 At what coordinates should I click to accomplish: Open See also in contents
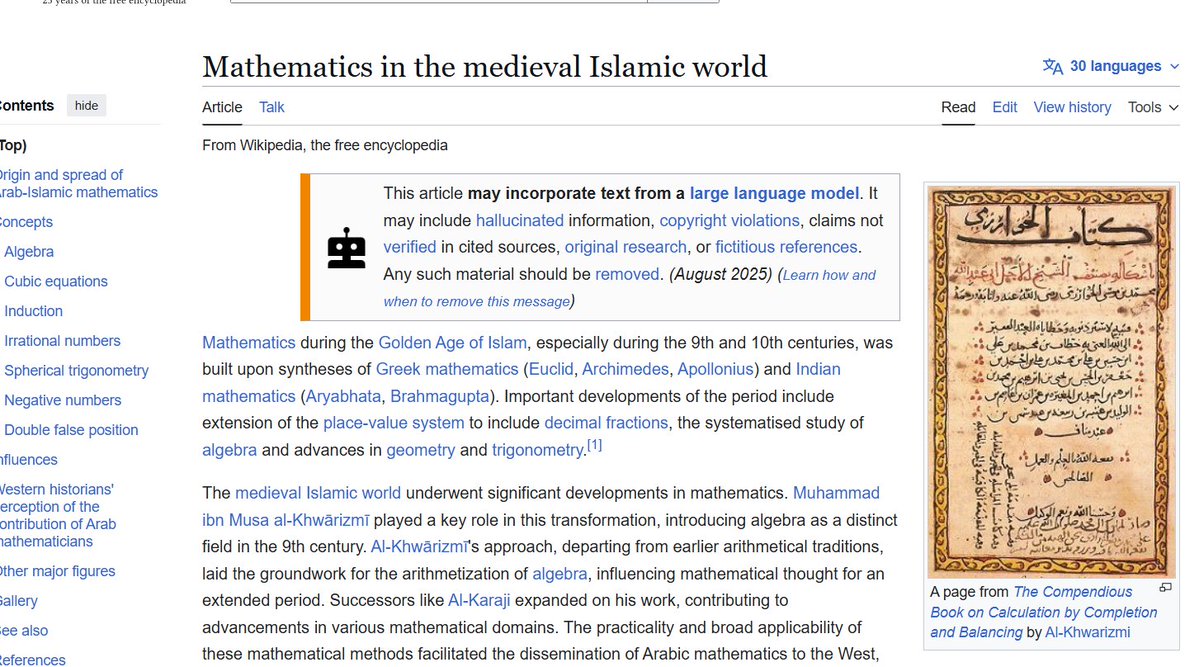[x=24, y=631]
